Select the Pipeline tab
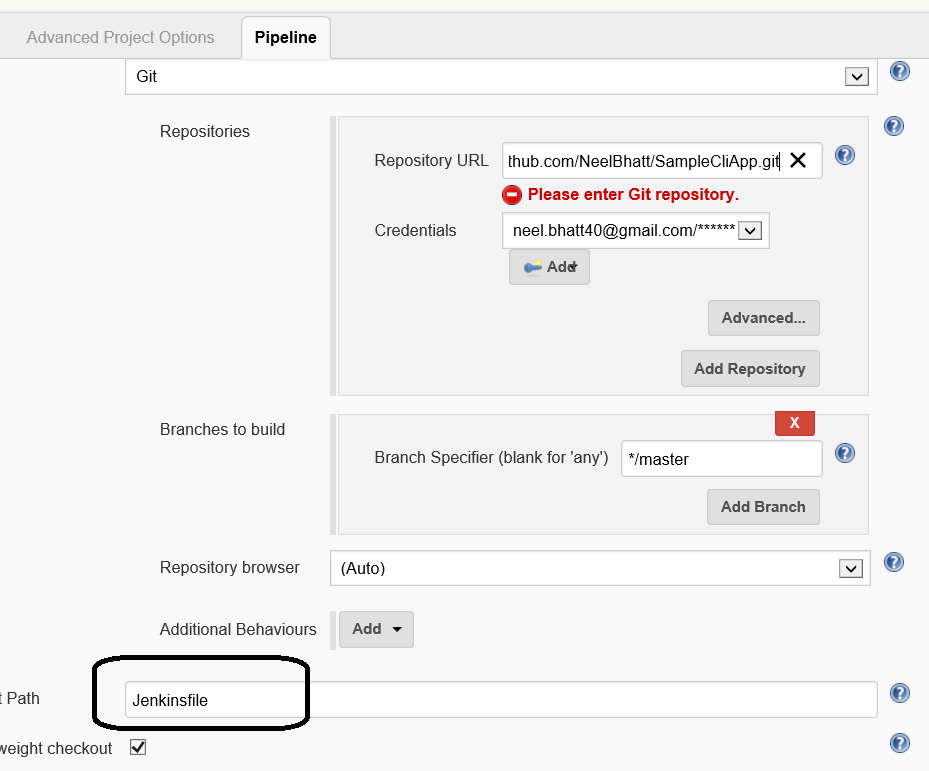The width and height of the screenshot is (929, 771). tap(285, 38)
